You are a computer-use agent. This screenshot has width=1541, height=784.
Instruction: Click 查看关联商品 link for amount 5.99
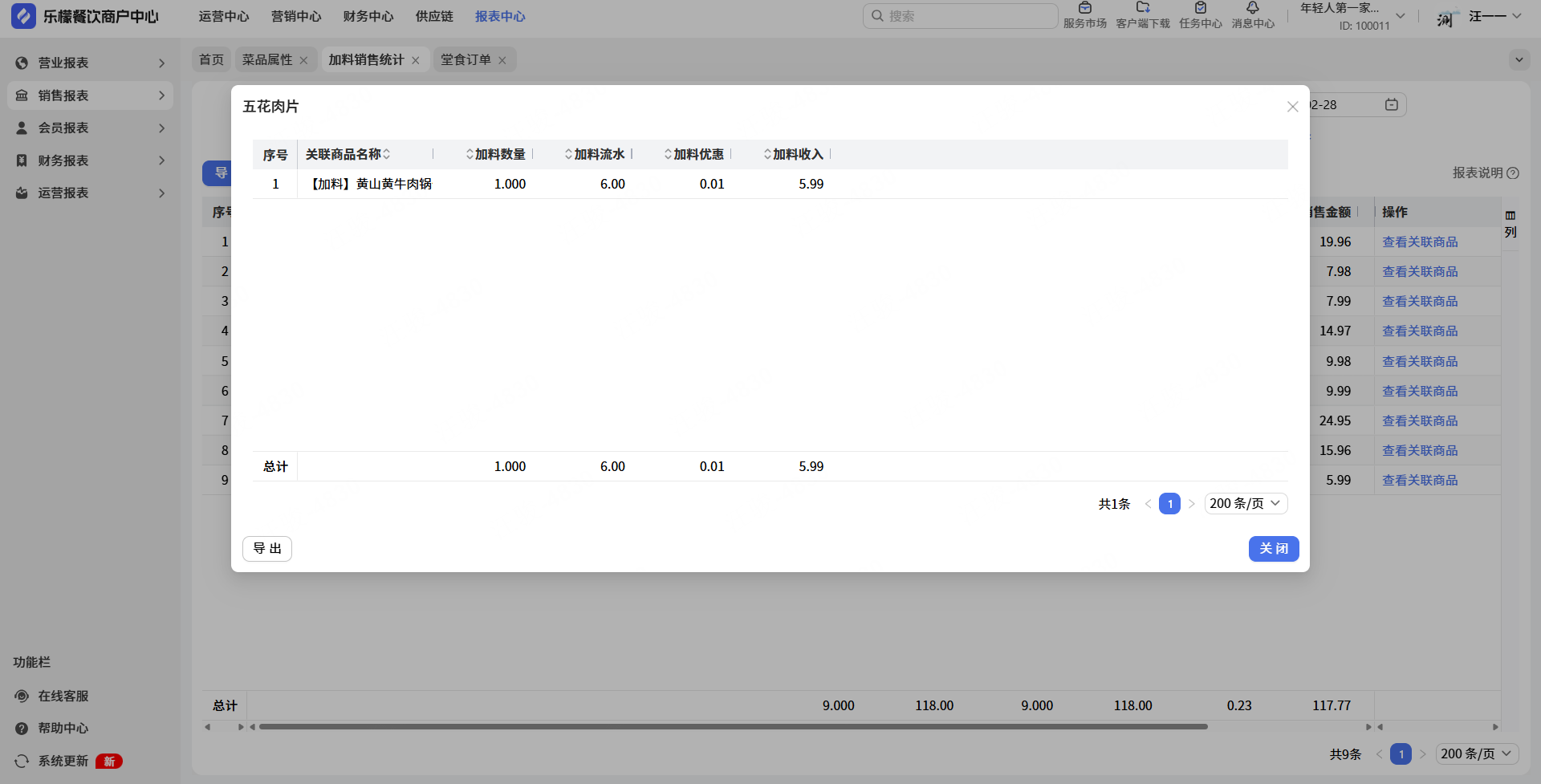click(x=1420, y=480)
